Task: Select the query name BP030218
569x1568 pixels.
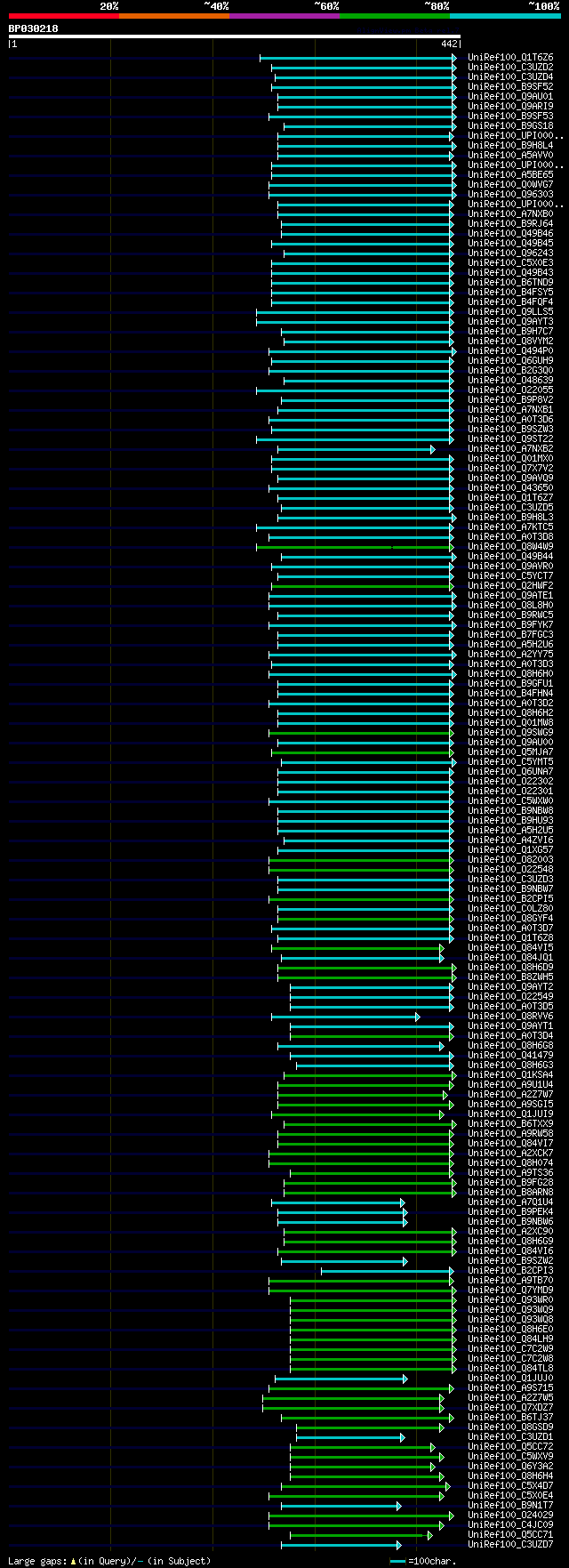Action: click(x=34, y=28)
